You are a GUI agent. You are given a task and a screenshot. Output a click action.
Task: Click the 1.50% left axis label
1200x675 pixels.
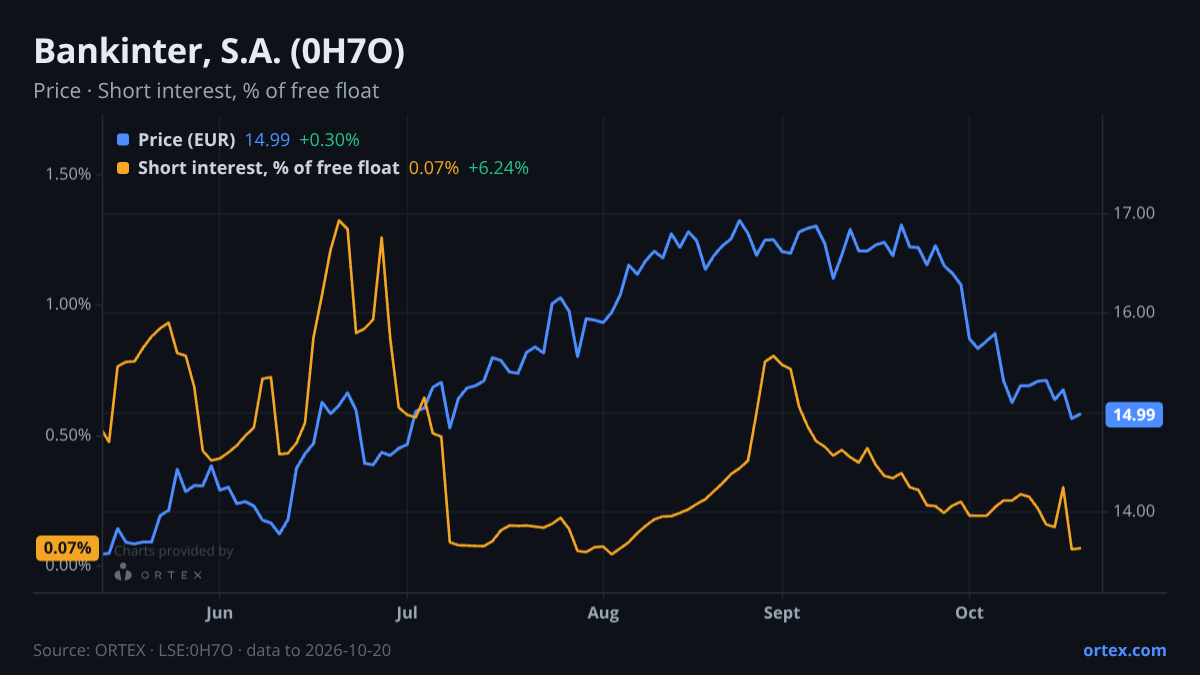point(68,175)
